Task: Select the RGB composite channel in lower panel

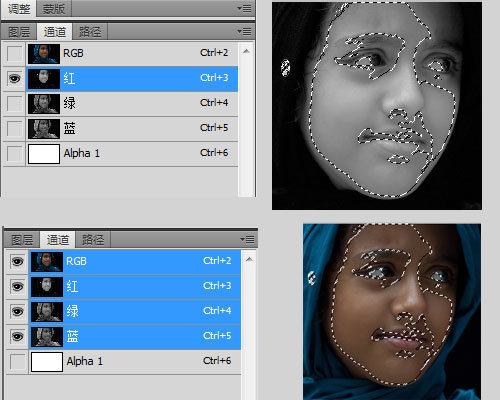Action: tap(135, 261)
